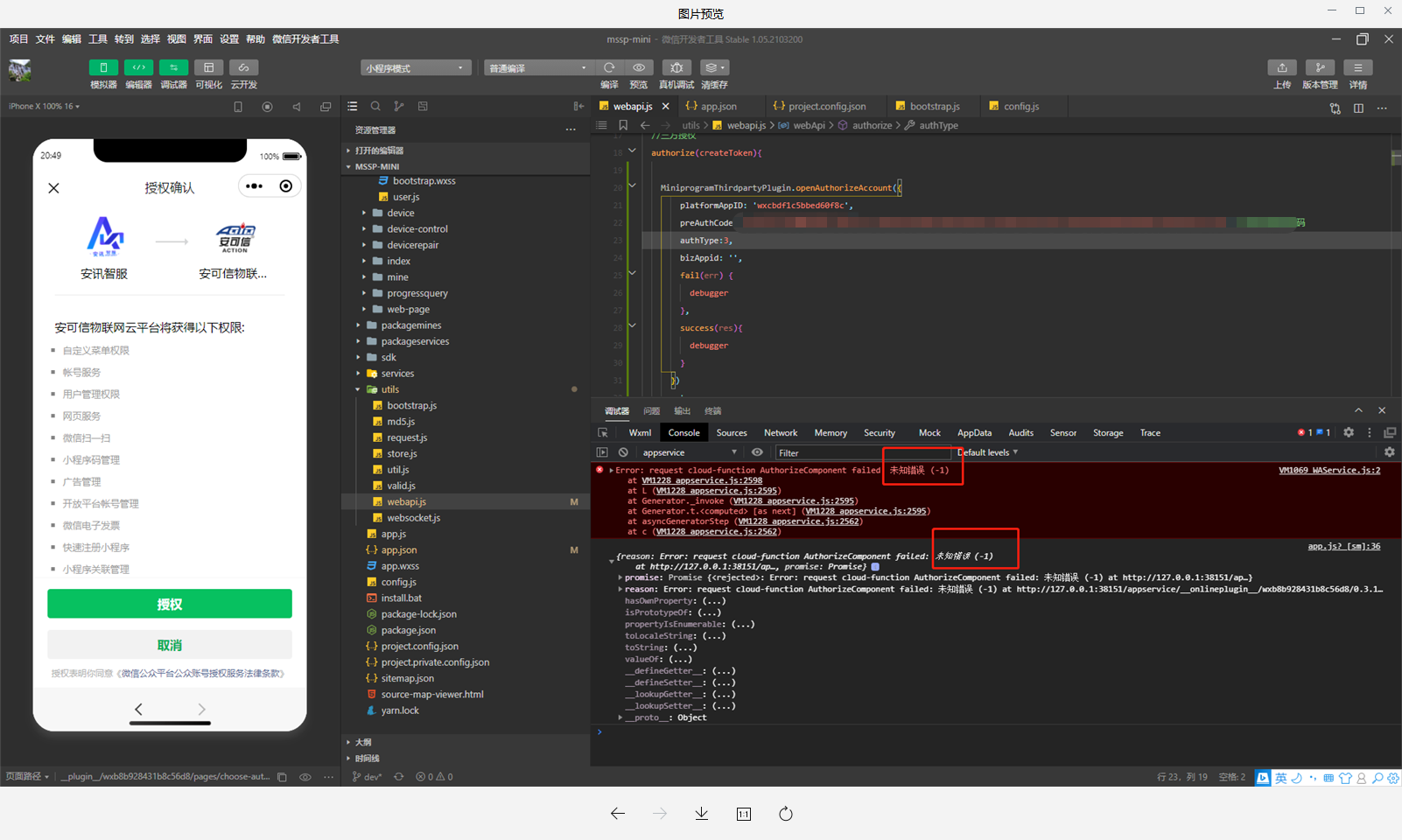Click the clear console icon

coord(623,452)
